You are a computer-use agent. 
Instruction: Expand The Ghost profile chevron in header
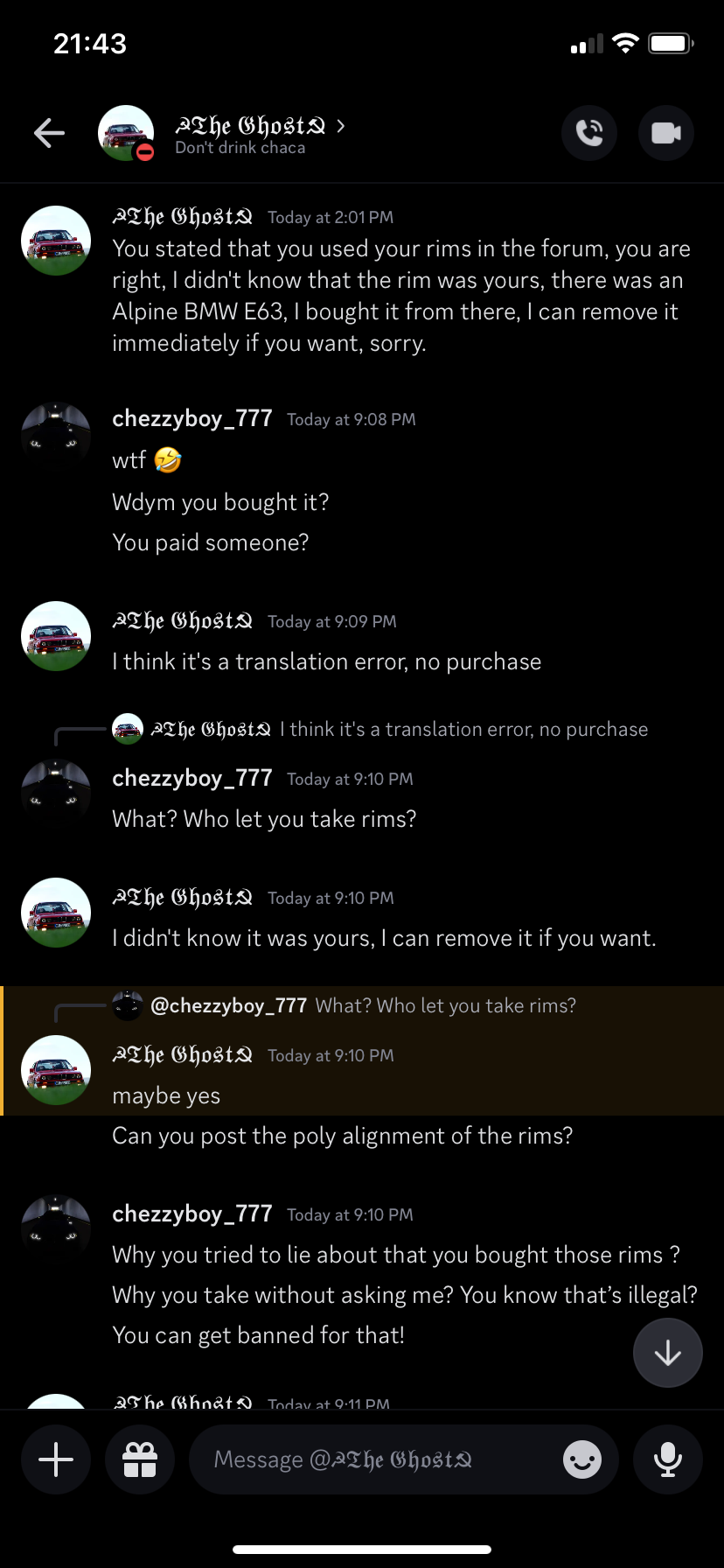[x=341, y=126]
